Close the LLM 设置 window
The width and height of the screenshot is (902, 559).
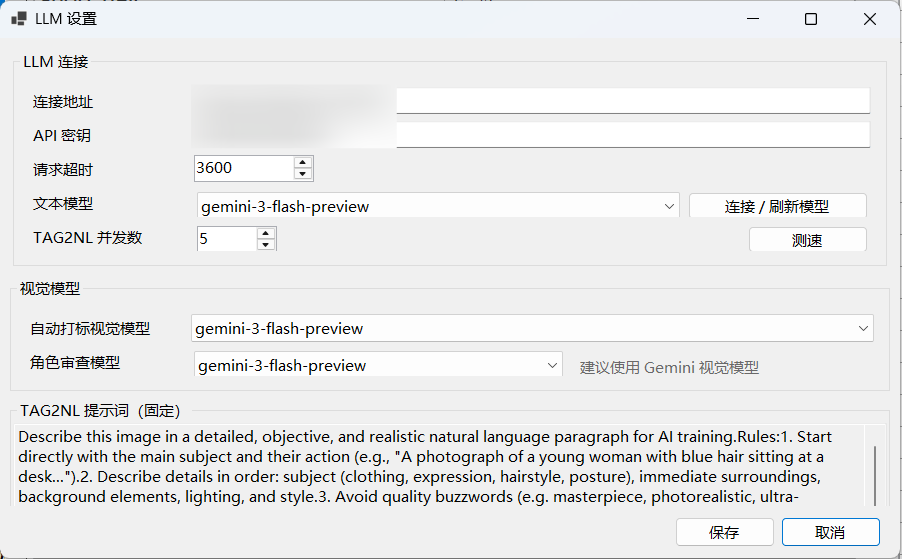pyautogui.click(x=870, y=19)
